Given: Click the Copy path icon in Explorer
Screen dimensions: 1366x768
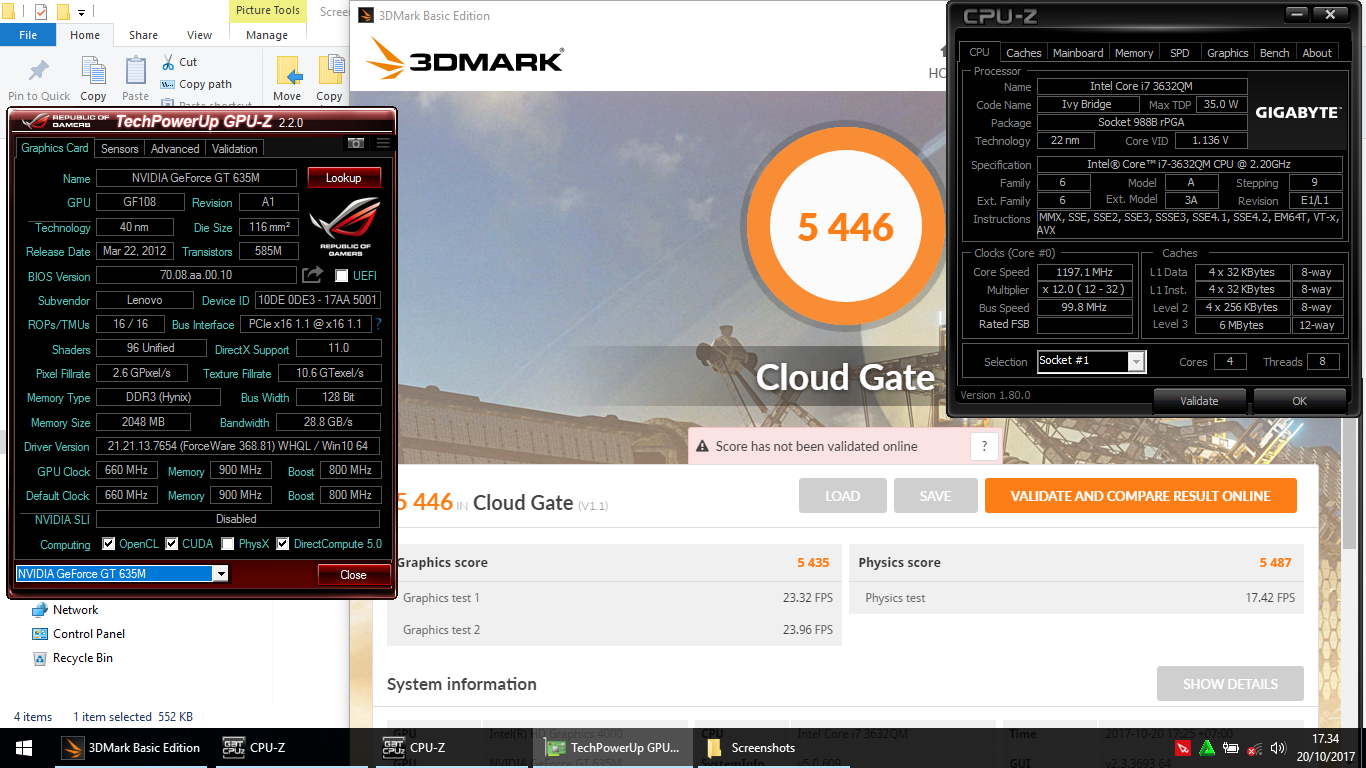Looking at the screenshot, I should tap(168, 84).
